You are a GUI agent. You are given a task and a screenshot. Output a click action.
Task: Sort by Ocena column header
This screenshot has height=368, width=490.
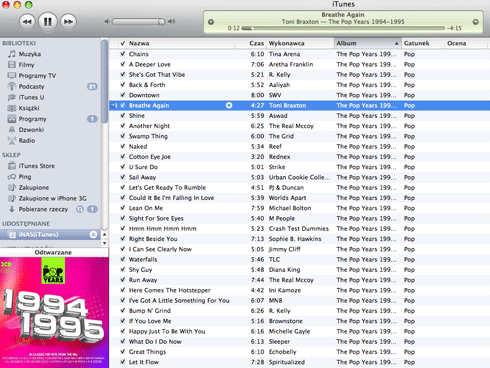tap(466, 43)
